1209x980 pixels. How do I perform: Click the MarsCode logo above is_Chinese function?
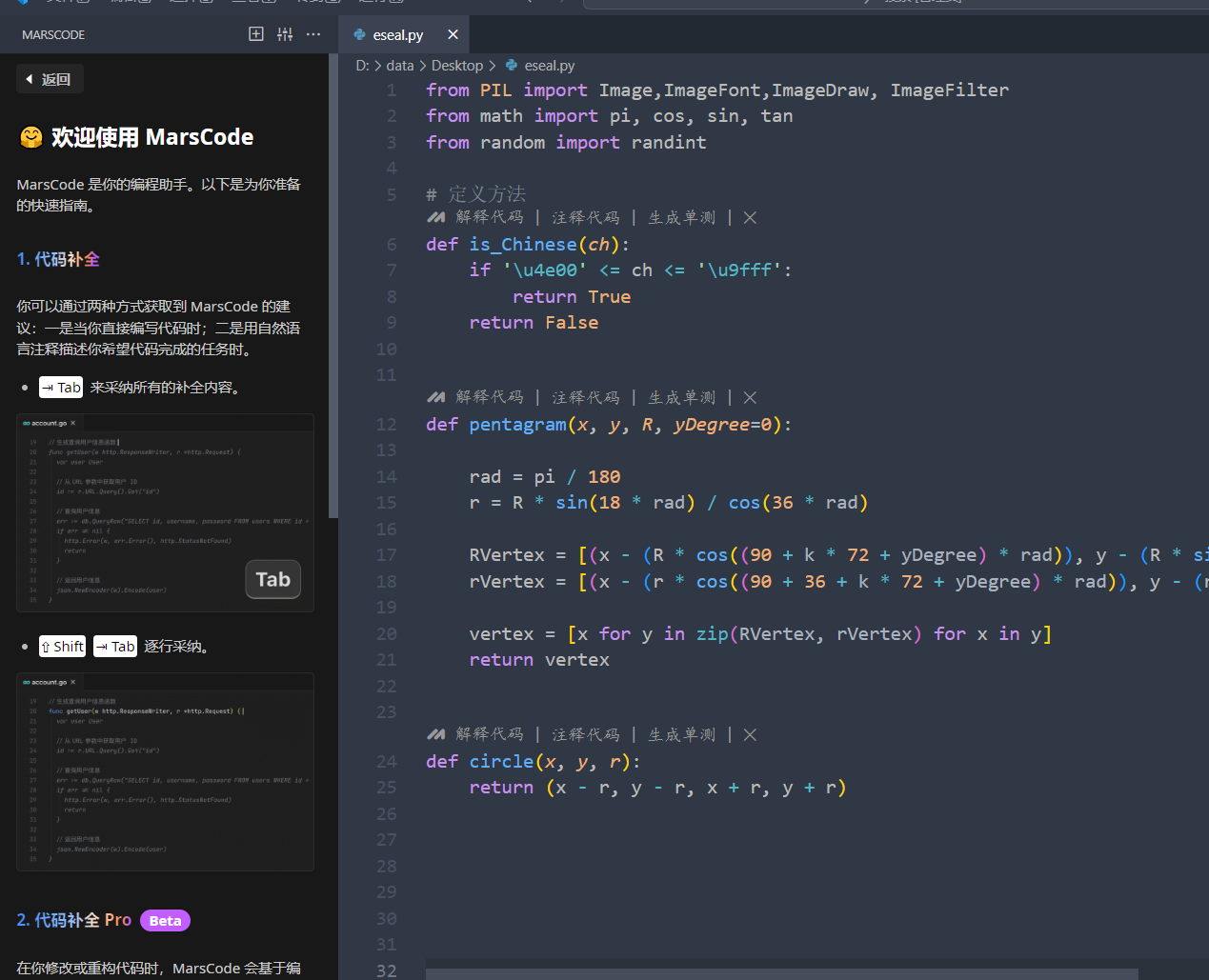click(x=435, y=217)
